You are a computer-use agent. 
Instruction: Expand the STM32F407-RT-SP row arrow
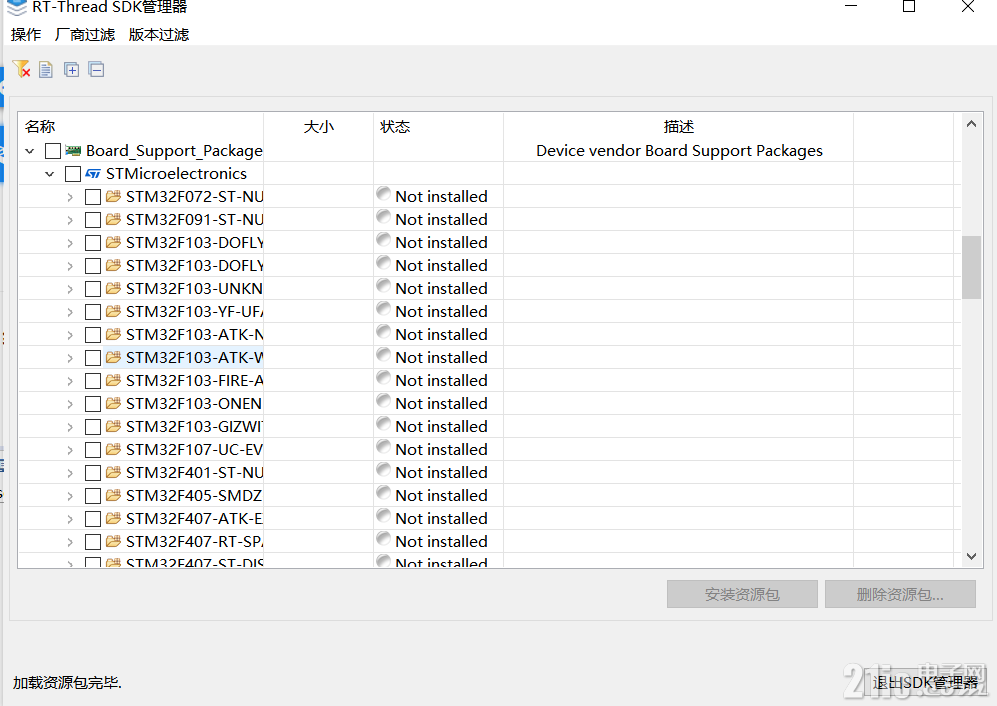pyautogui.click(x=70, y=543)
